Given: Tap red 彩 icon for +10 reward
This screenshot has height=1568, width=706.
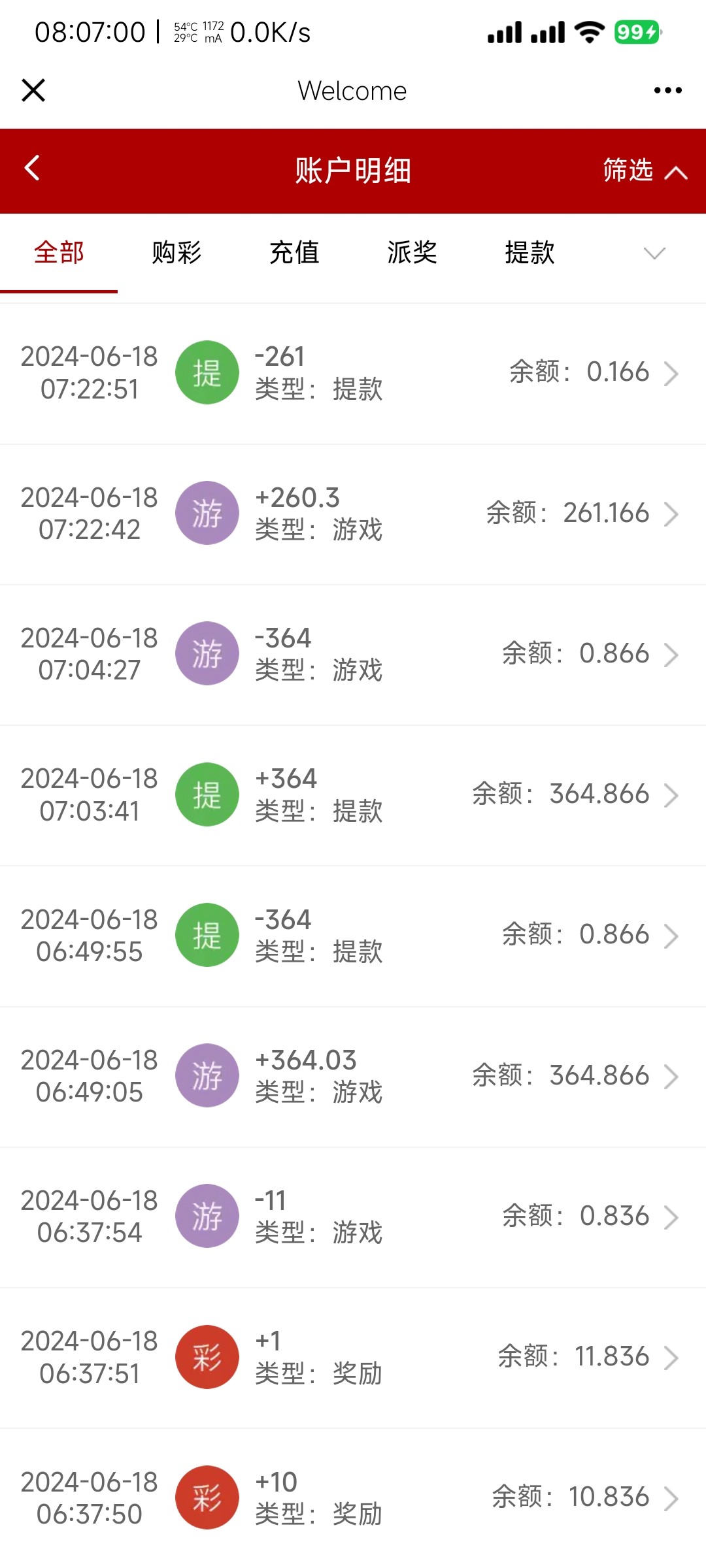Looking at the screenshot, I should click(x=207, y=1497).
